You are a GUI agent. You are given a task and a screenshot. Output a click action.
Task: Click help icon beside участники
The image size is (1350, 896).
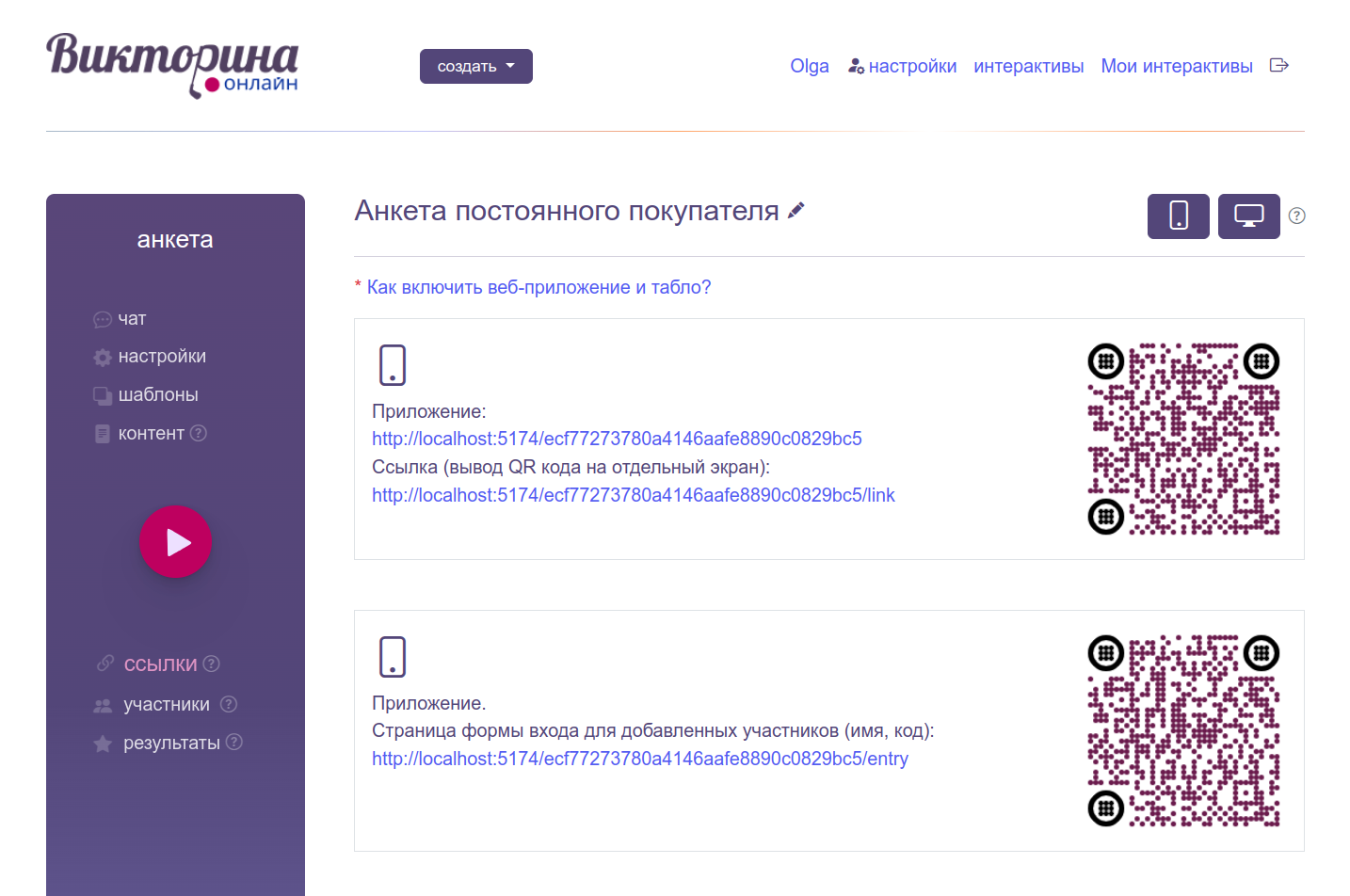[x=229, y=704]
